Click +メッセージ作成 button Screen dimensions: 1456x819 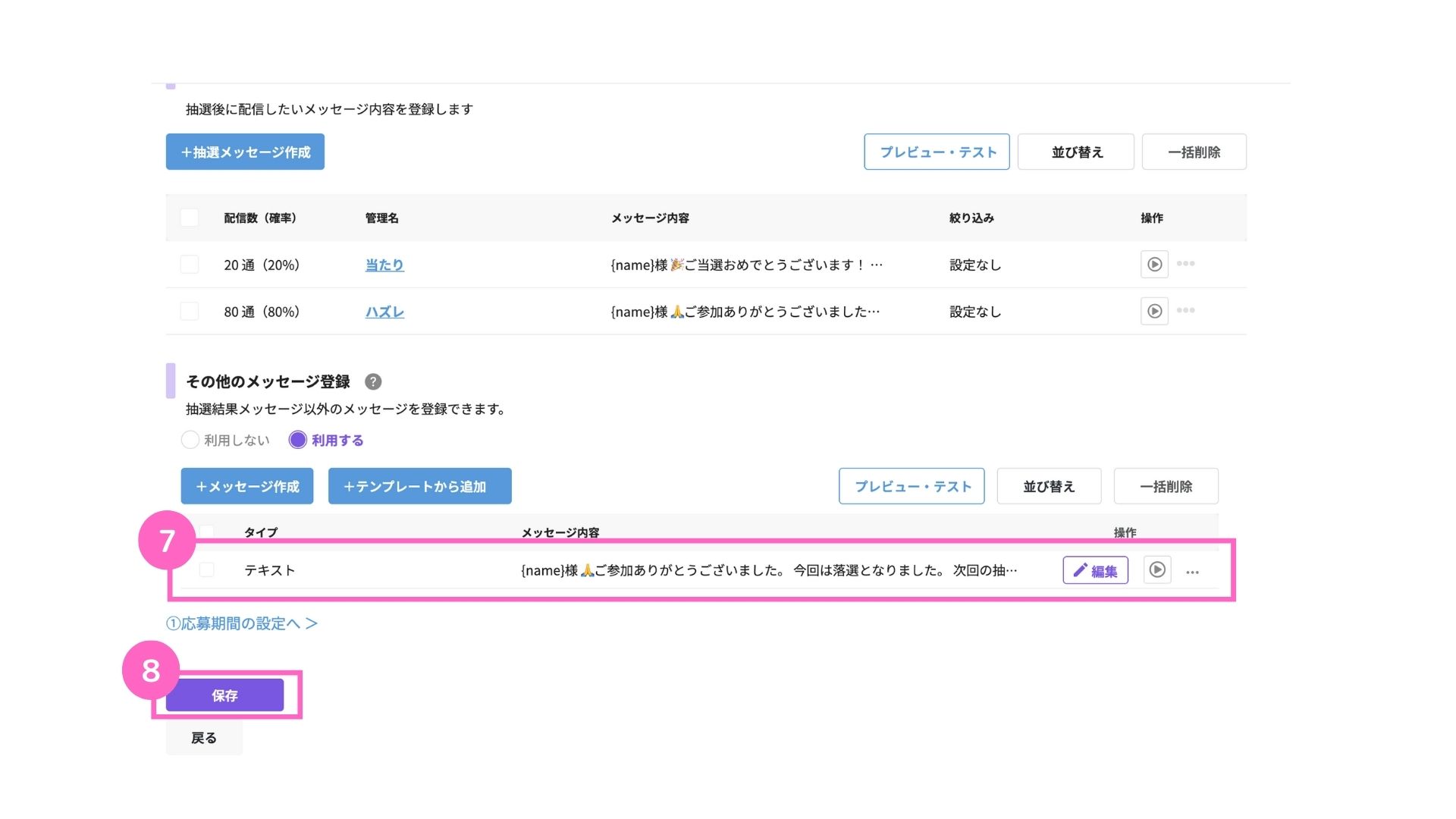247,486
